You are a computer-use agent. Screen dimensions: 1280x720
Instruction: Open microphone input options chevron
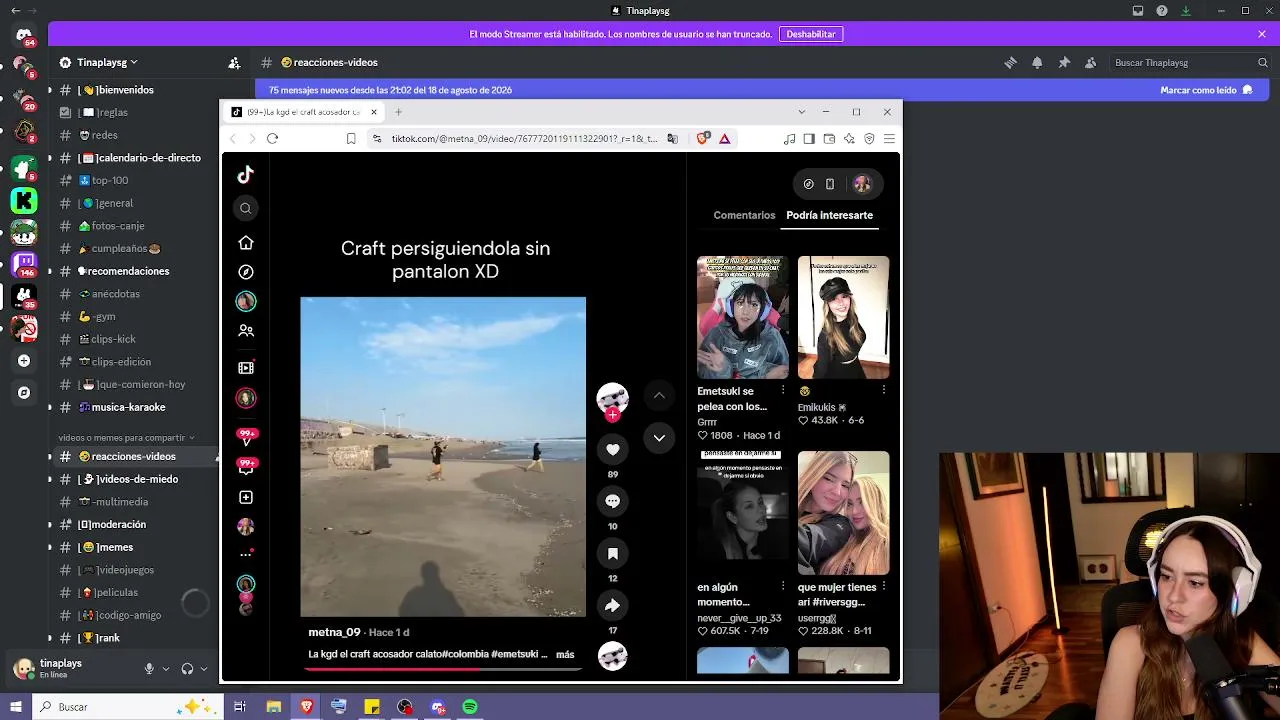click(x=166, y=669)
